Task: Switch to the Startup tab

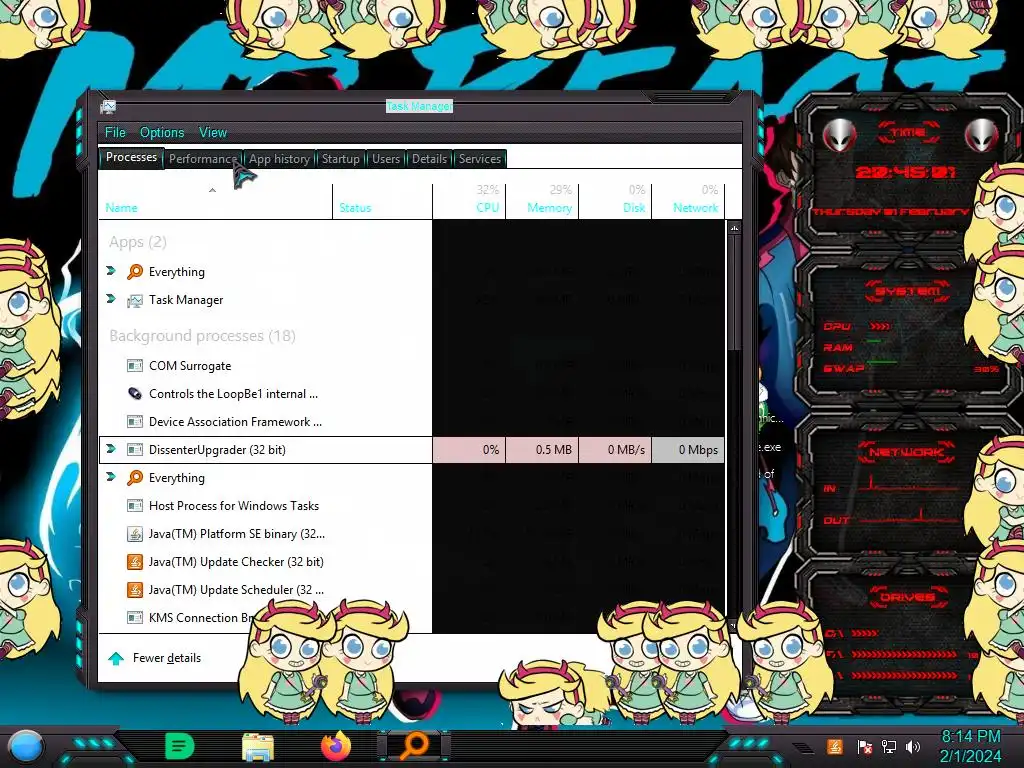Action: coord(341,159)
